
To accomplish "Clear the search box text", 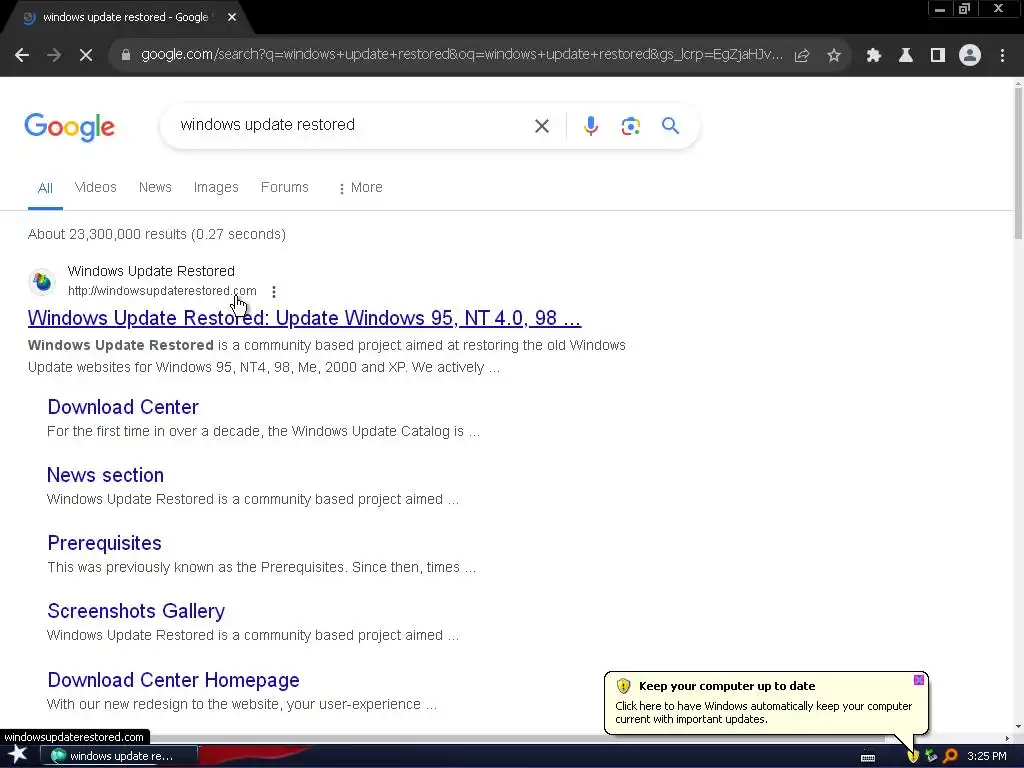I will pyautogui.click(x=542, y=126).
